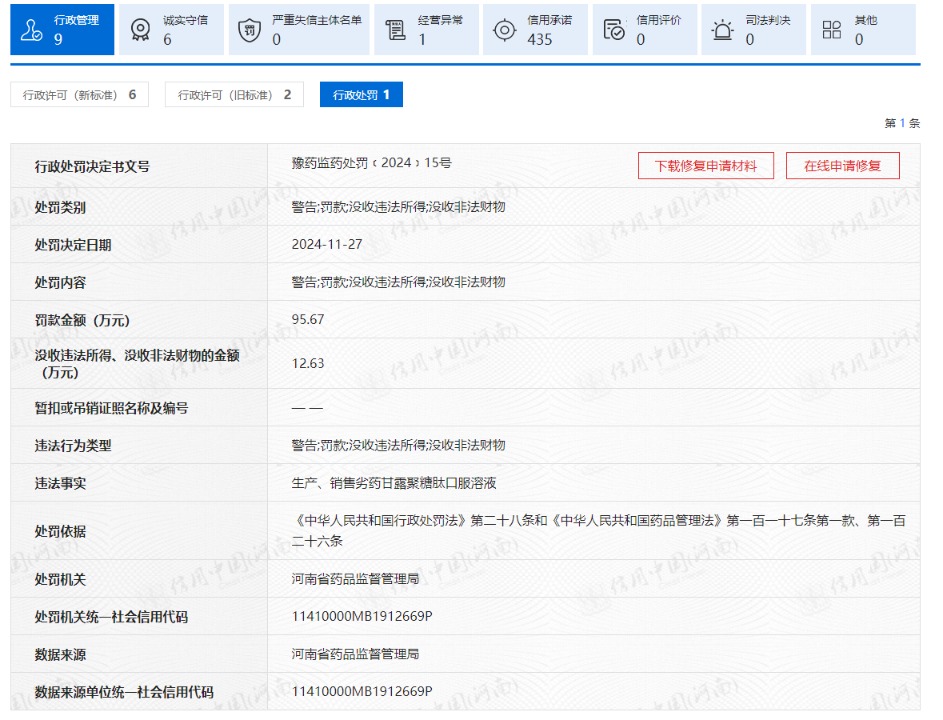Screen dimensions: 943x720
Task: Open the 司法判决 tab label
Action: [768, 20]
